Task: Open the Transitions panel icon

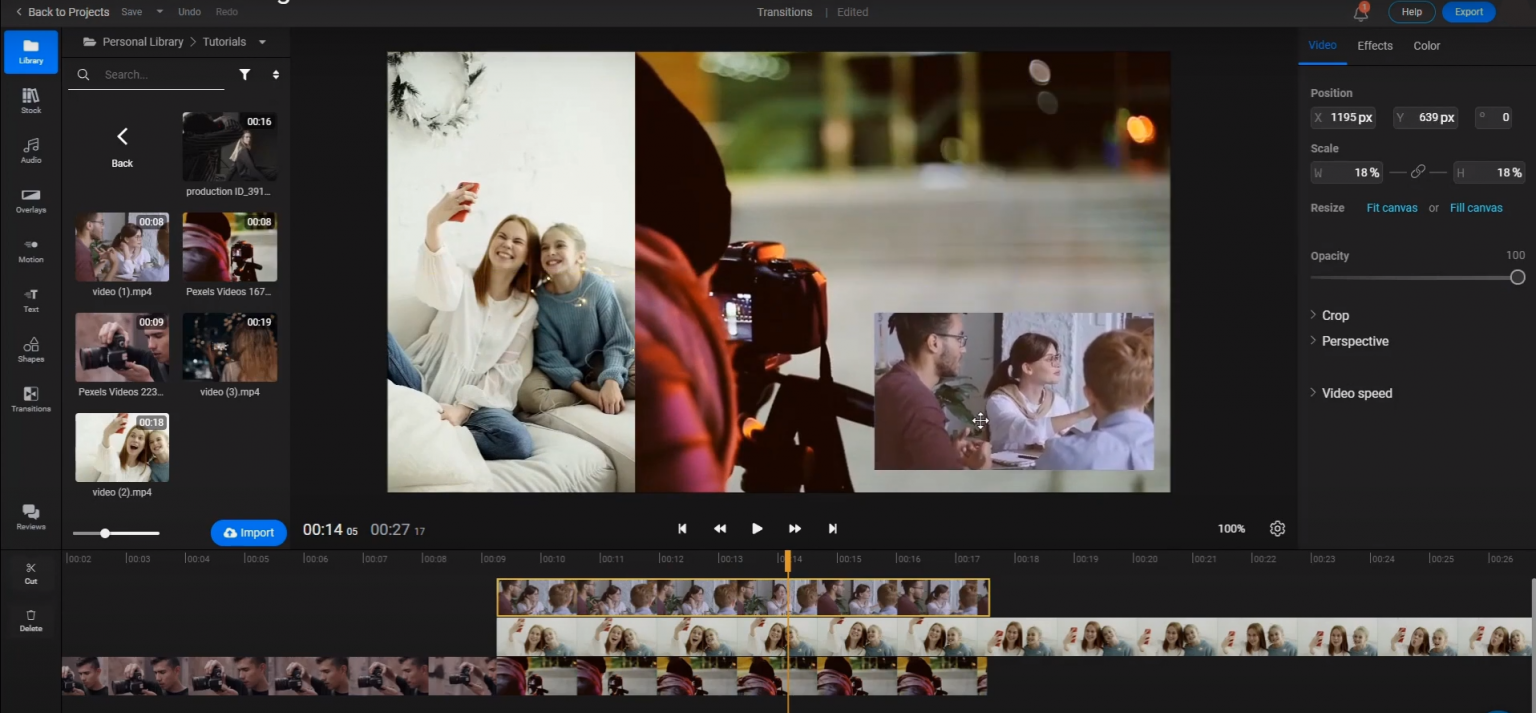Action: click(31, 399)
